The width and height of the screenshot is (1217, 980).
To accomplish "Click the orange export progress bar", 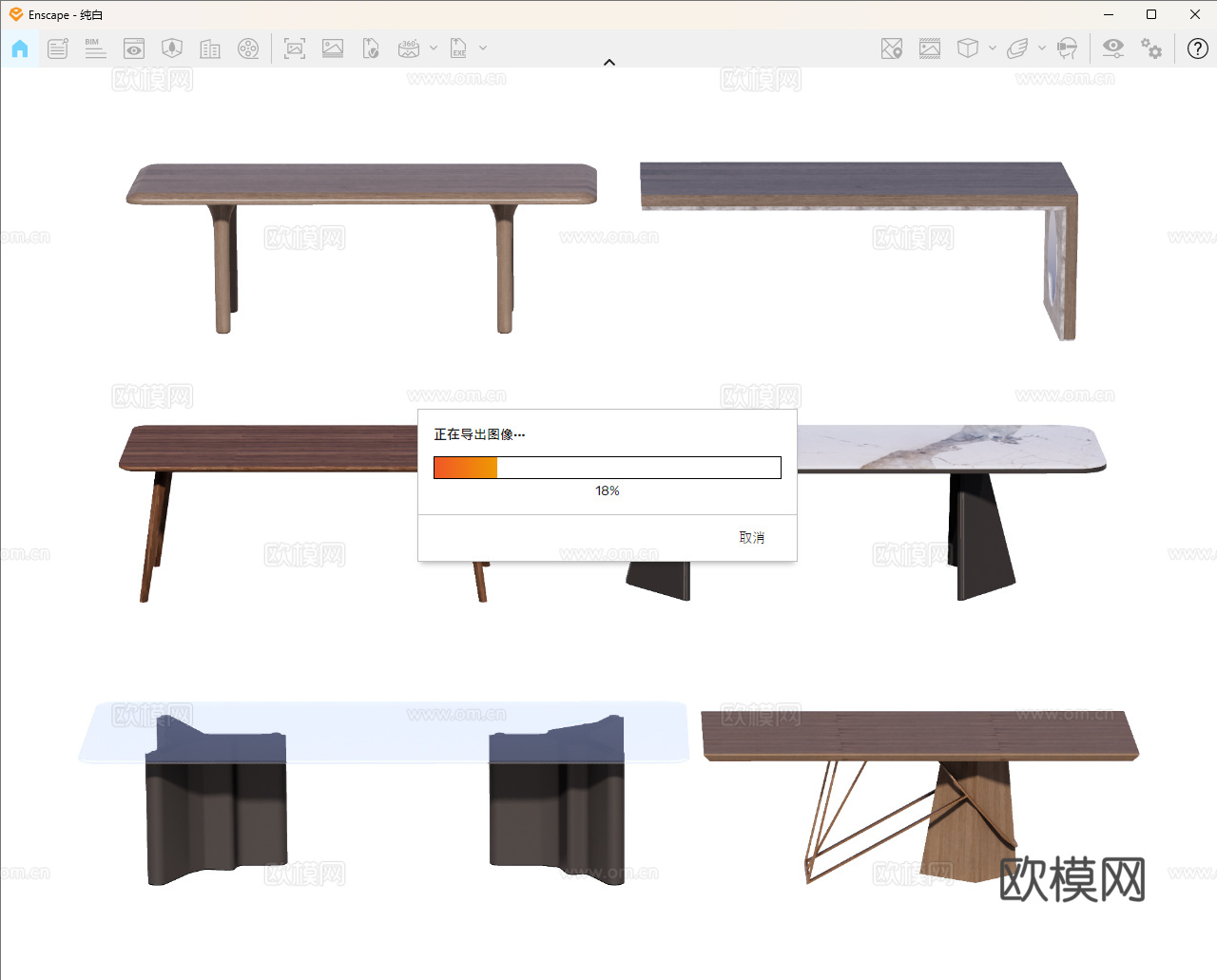I will coord(608,468).
